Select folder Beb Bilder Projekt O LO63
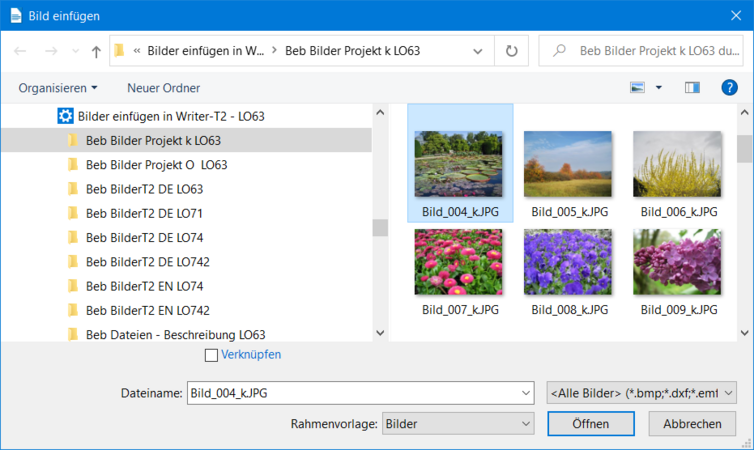This screenshot has width=754, height=450. tap(156, 165)
